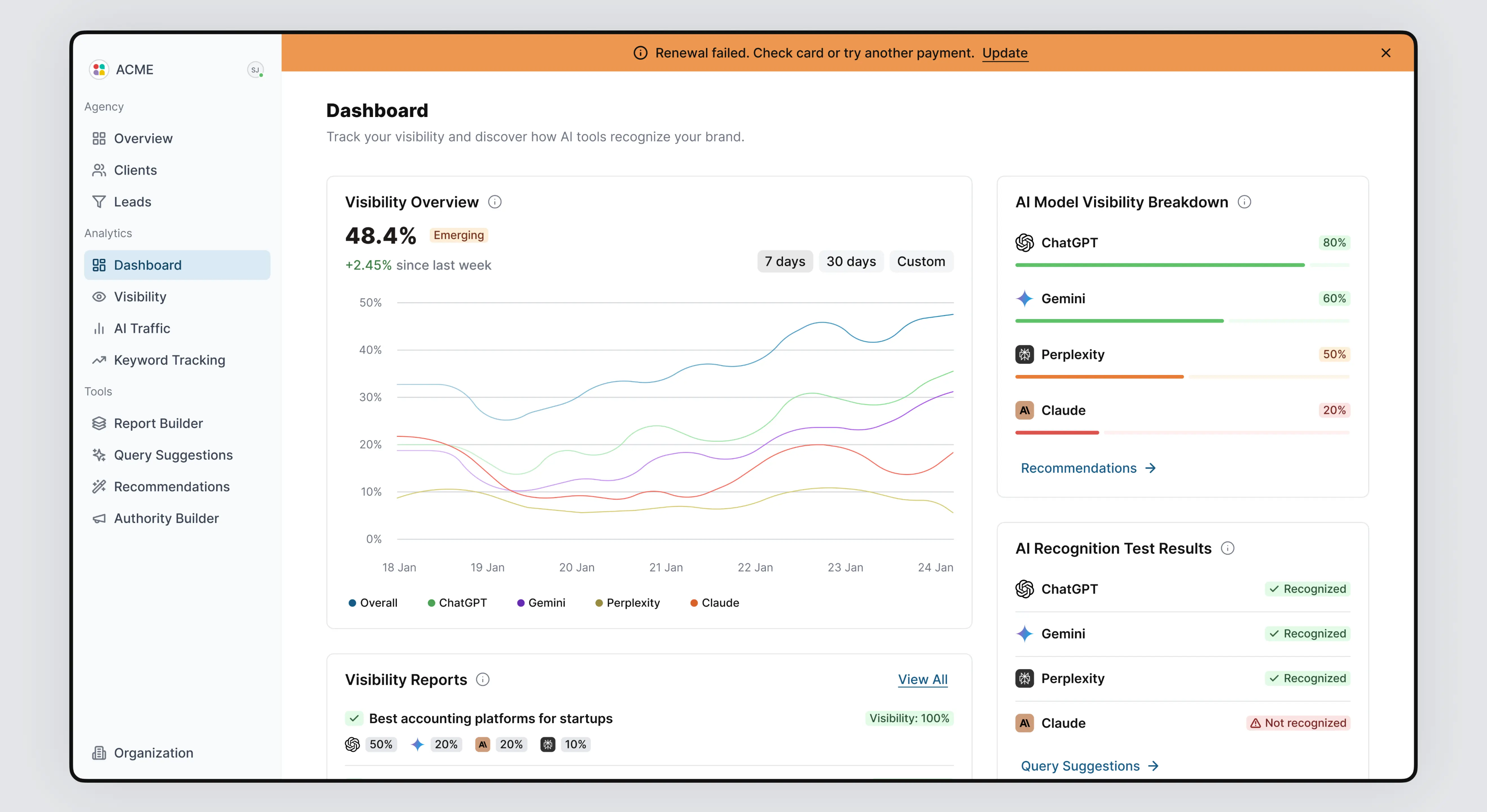Click View All visibility reports
The height and width of the screenshot is (812, 1487).
click(922, 679)
